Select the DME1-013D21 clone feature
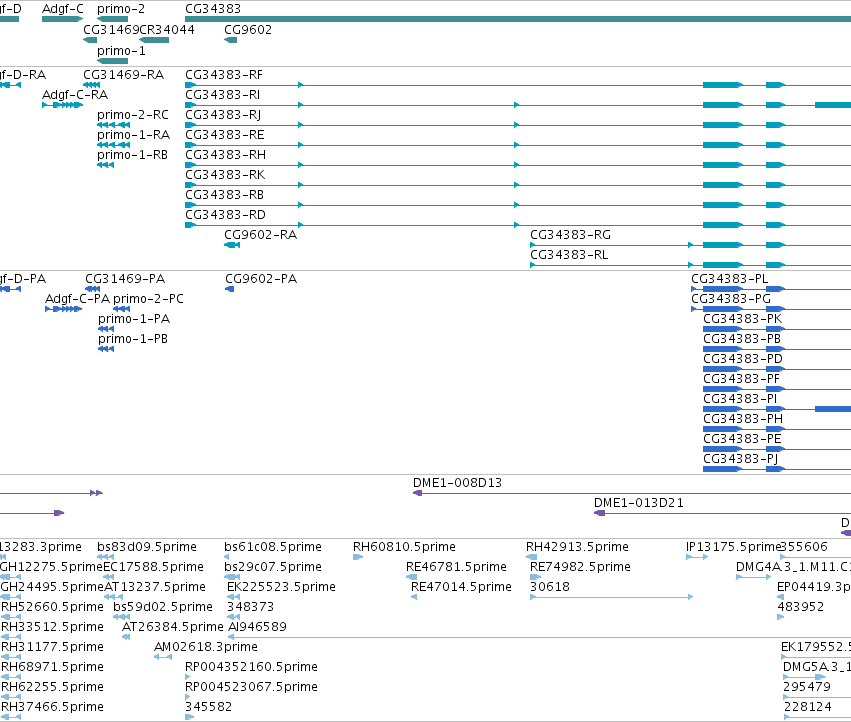The image size is (851, 722). pos(722,513)
